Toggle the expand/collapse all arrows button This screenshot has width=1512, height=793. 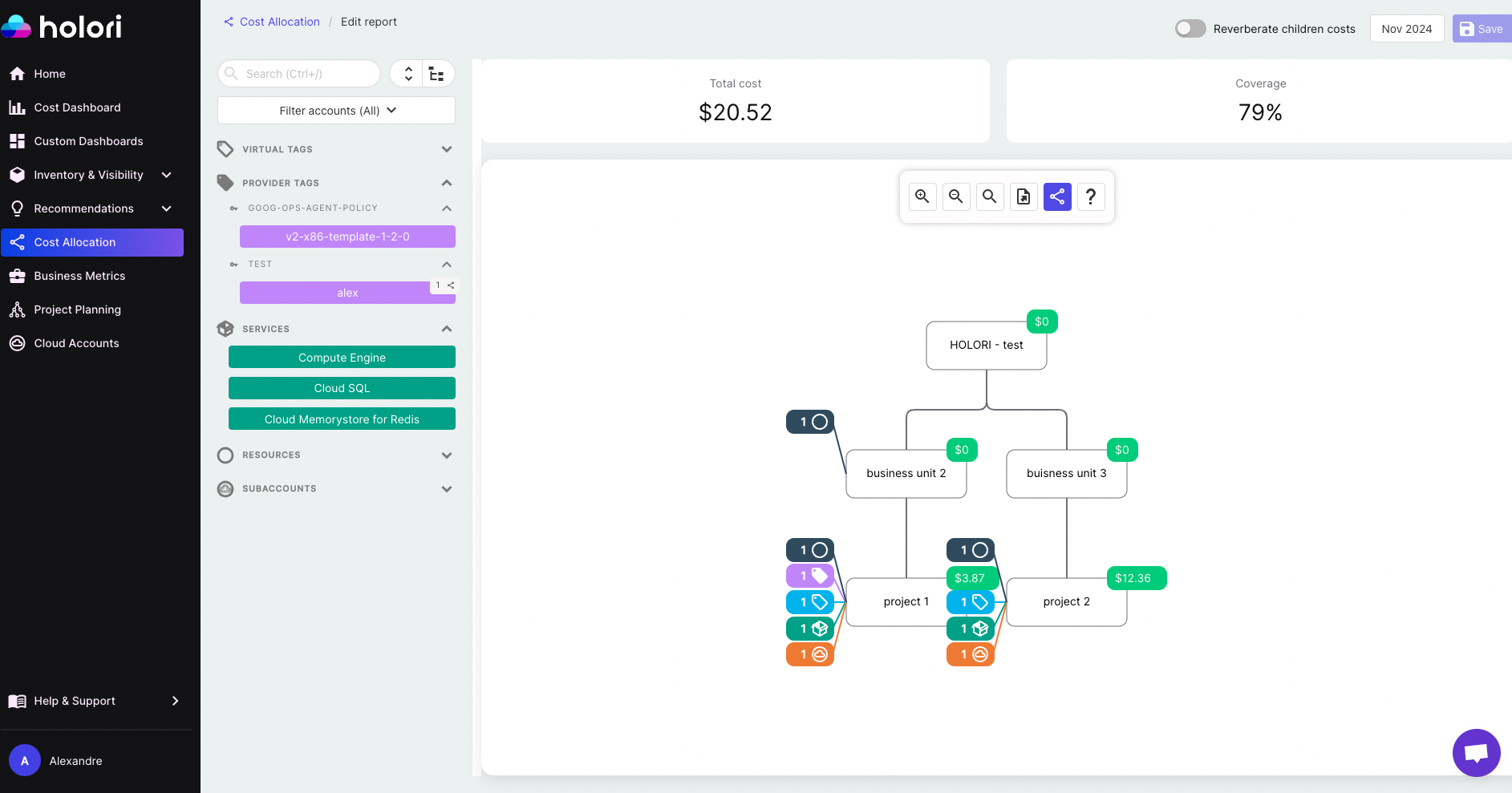[408, 74]
